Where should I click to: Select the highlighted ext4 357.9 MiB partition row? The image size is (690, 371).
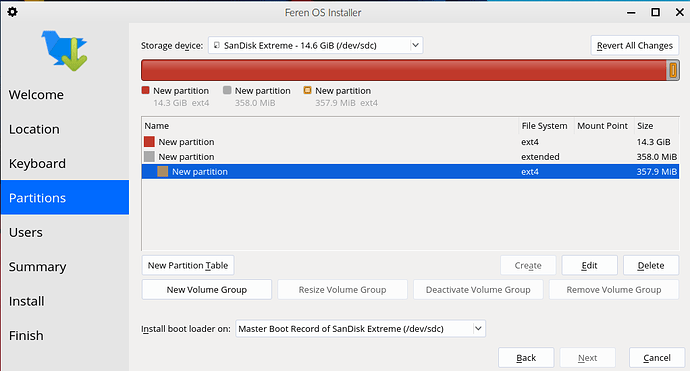point(410,172)
